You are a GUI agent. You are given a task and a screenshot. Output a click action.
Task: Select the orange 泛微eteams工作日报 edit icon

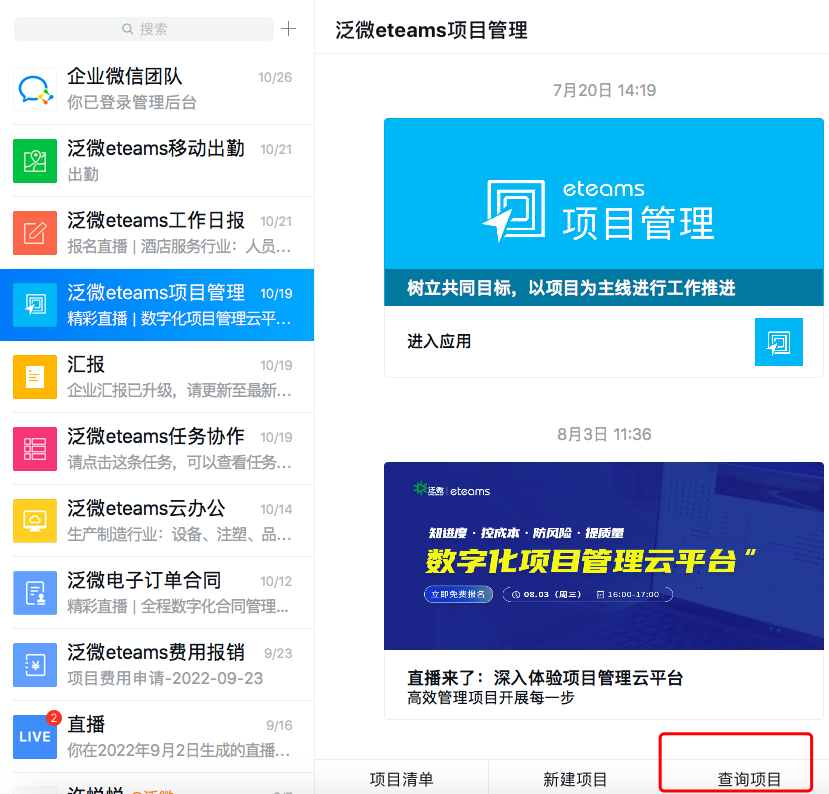point(35,232)
